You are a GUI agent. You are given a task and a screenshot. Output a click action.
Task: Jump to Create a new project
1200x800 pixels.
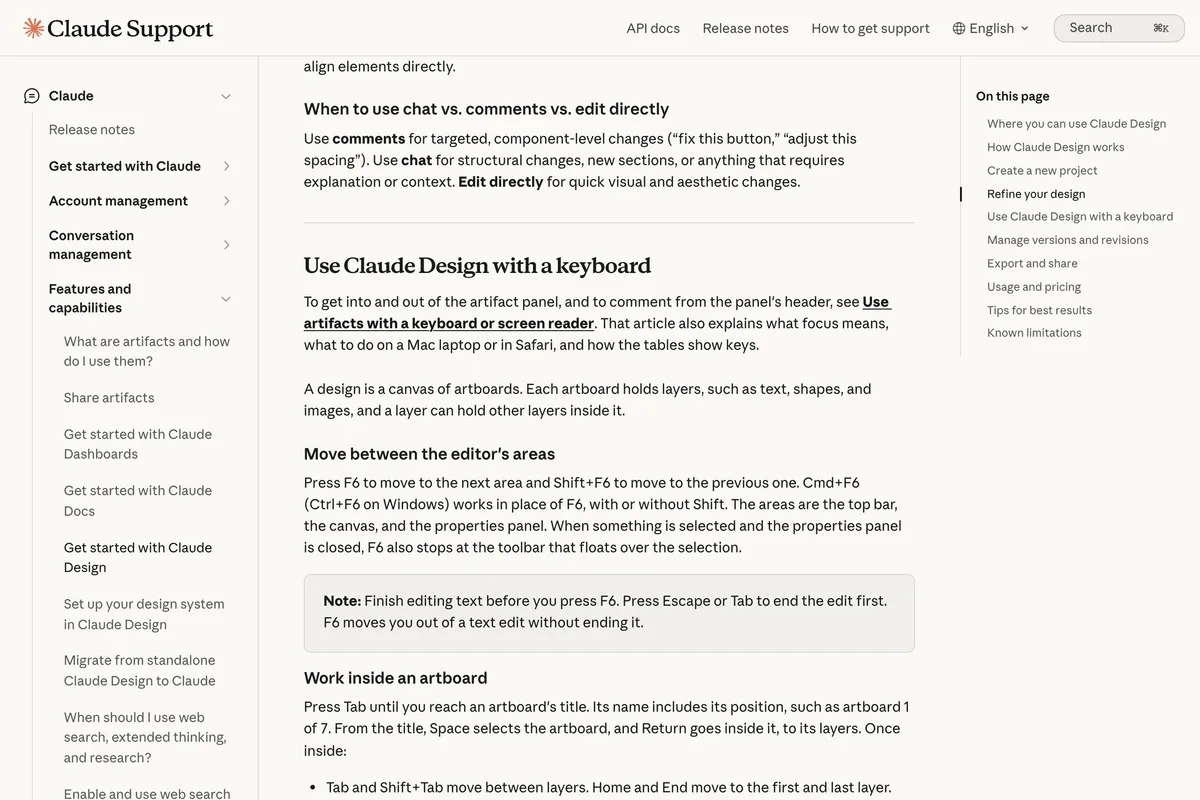1042,171
